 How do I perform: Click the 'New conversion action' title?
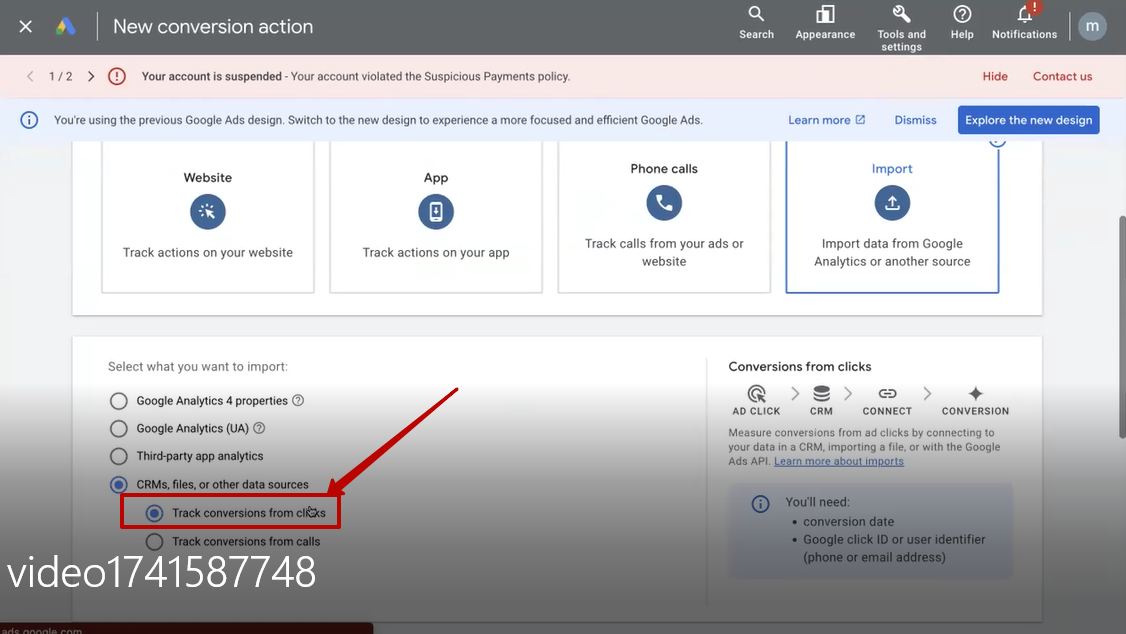pyautogui.click(x=213, y=27)
